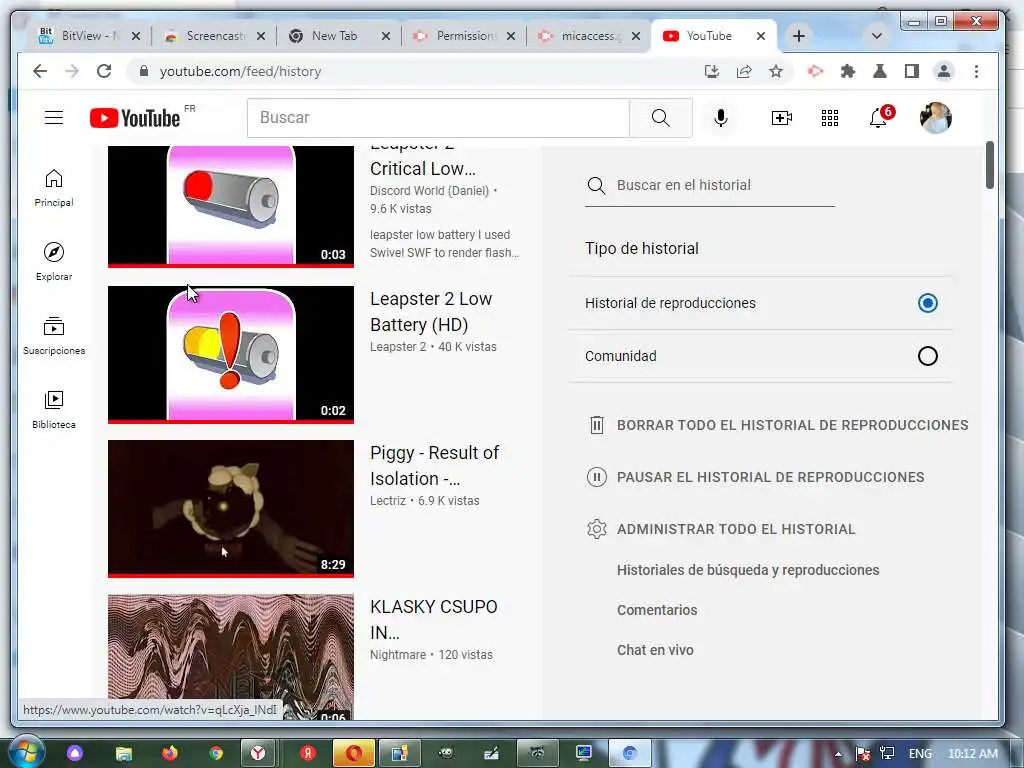
Task: Open the KLASKY CSUPO wavy thumbnail
Action: (231, 657)
